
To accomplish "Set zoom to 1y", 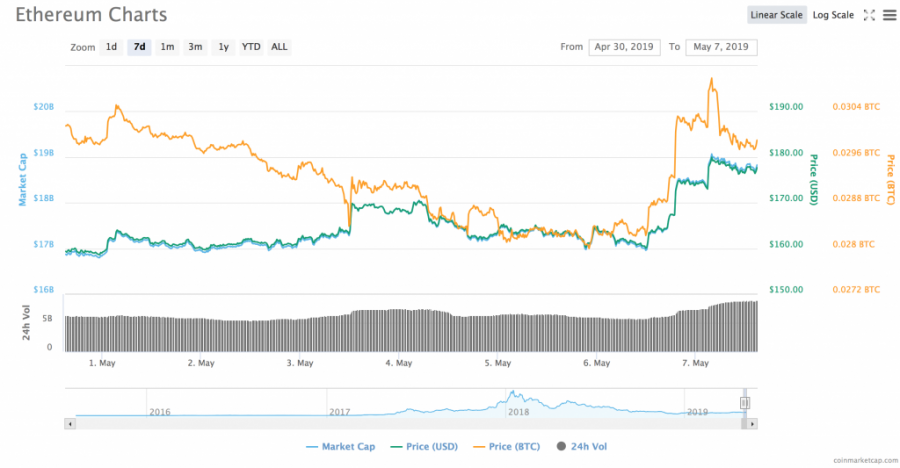I will pyautogui.click(x=223, y=47).
